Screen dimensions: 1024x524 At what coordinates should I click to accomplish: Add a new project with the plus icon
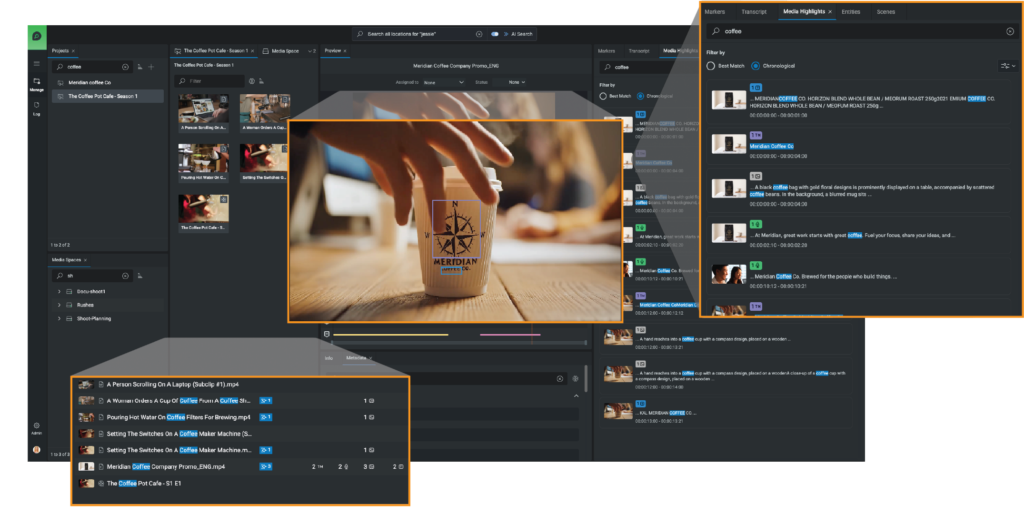(x=152, y=67)
